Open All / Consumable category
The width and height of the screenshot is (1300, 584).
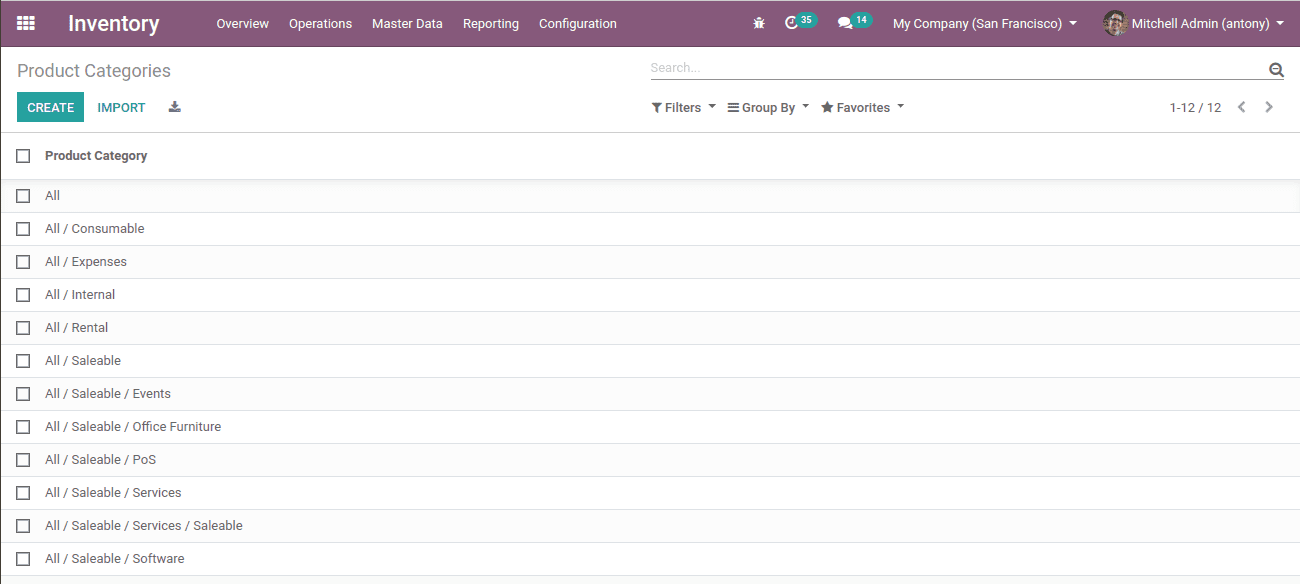tap(650, 229)
